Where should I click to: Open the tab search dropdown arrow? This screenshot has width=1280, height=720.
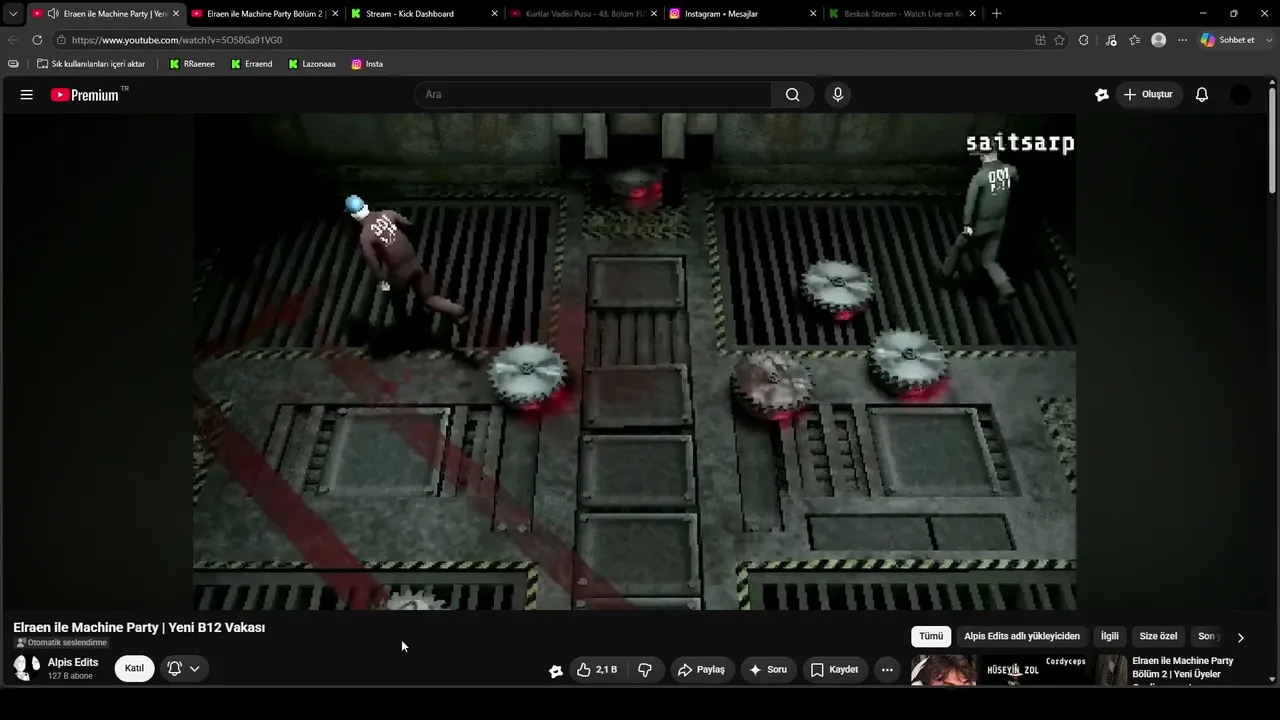tap(13, 14)
